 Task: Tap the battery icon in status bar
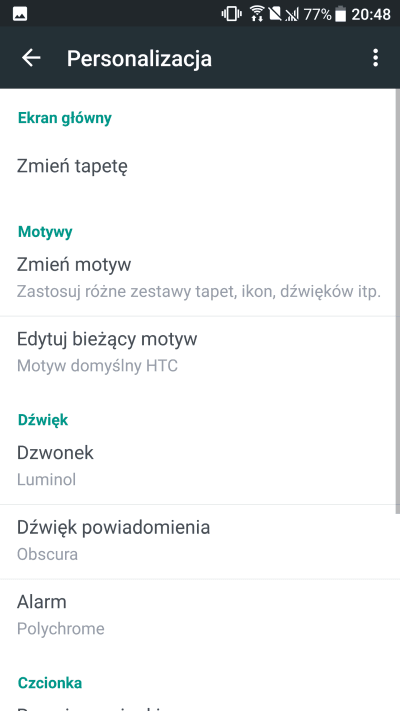[341, 14]
